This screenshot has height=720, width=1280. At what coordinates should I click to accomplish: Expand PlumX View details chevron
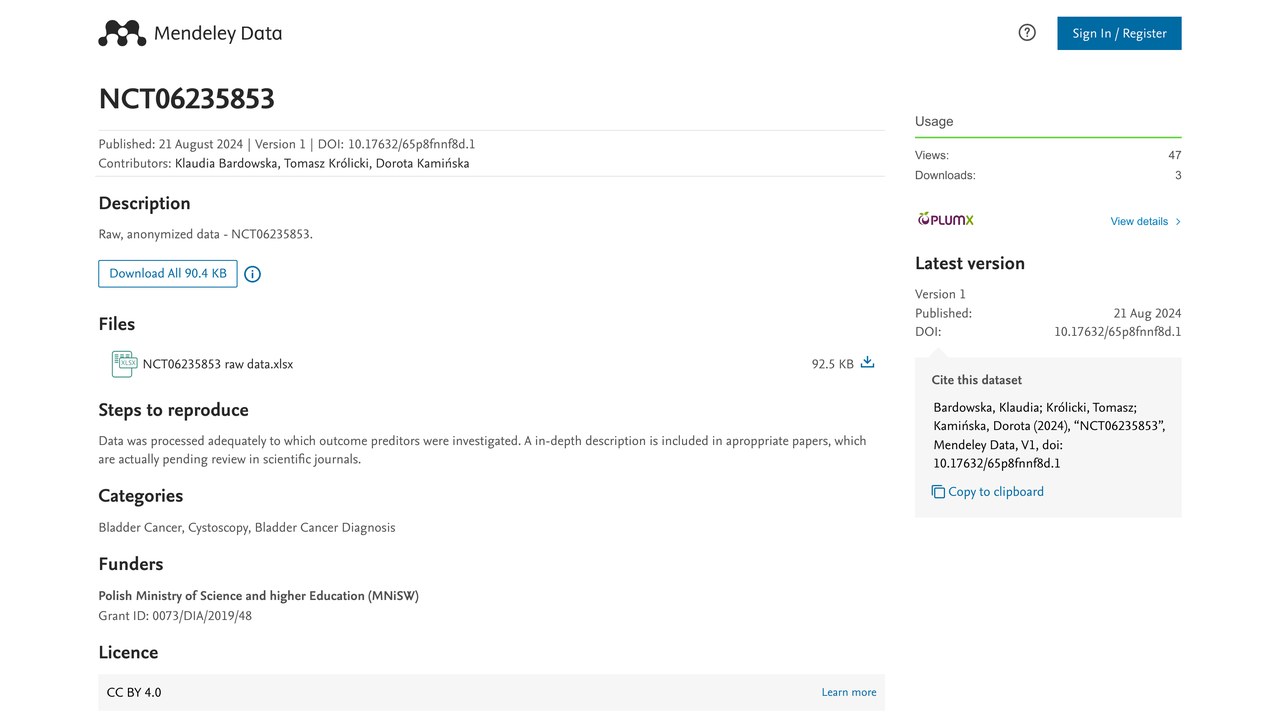(x=1178, y=222)
